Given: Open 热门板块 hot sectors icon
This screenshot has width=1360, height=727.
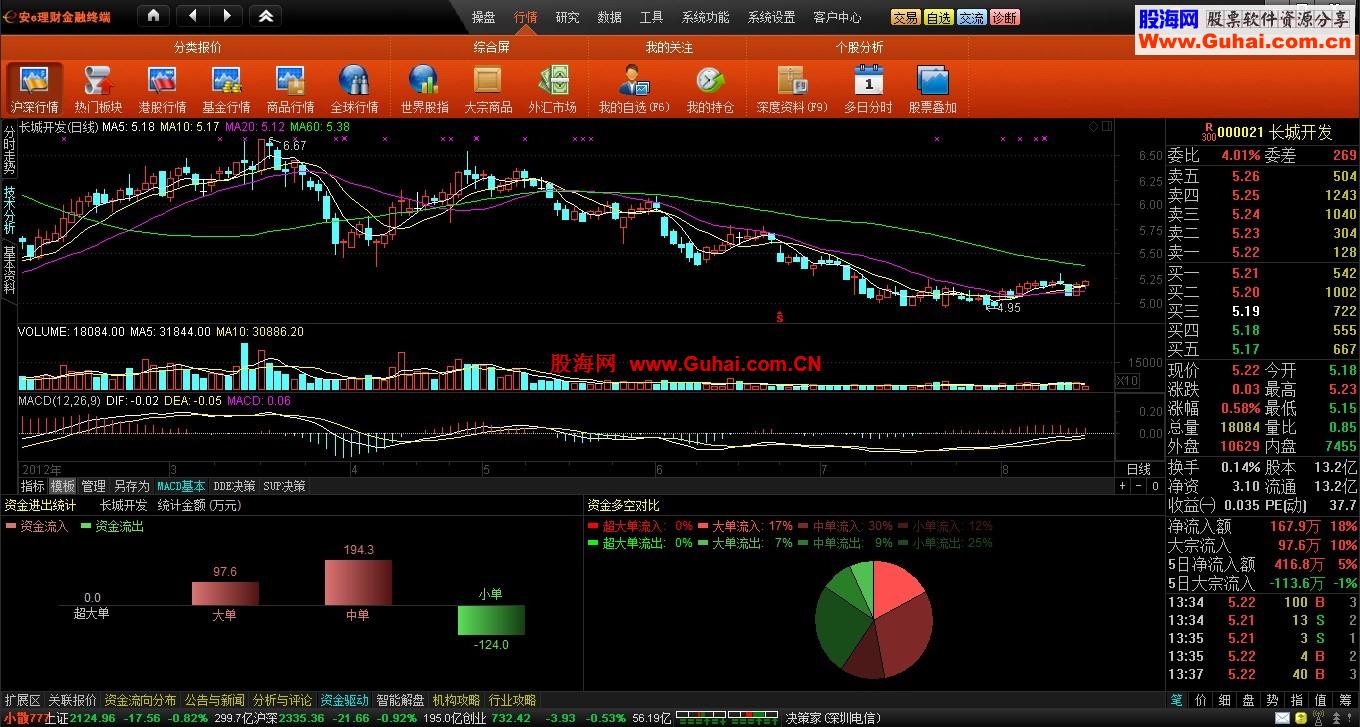Looking at the screenshot, I should [x=98, y=89].
